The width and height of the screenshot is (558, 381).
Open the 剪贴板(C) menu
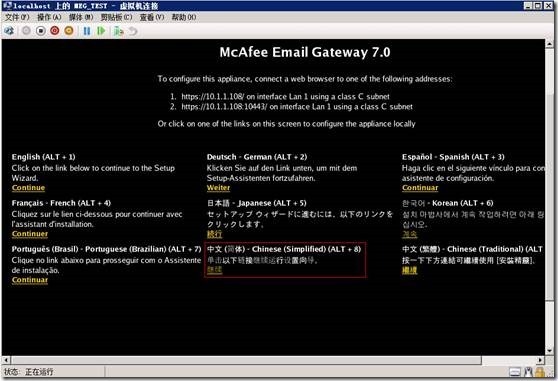(116, 17)
